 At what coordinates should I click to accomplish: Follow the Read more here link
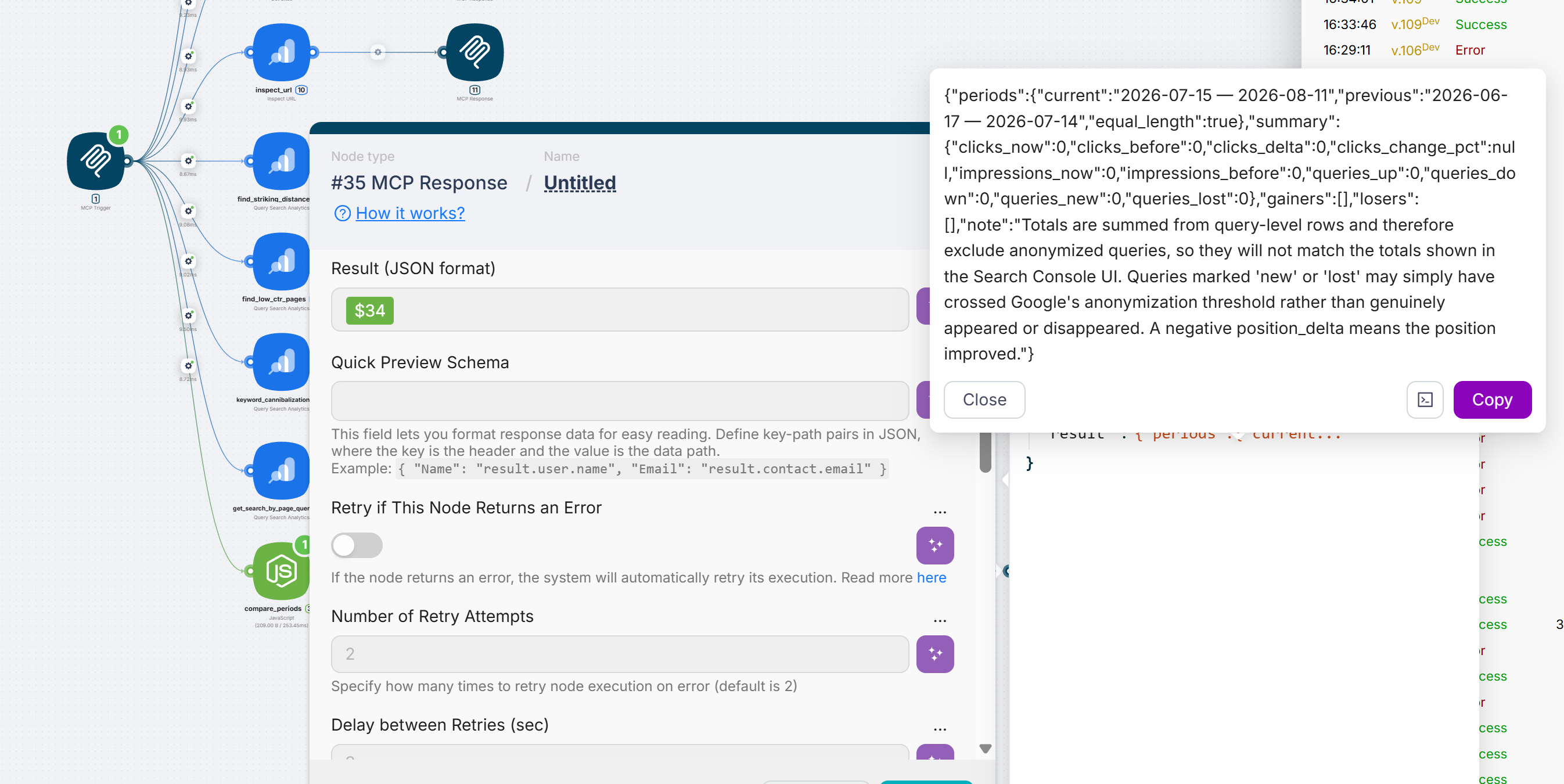pyautogui.click(x=931, y=577)
